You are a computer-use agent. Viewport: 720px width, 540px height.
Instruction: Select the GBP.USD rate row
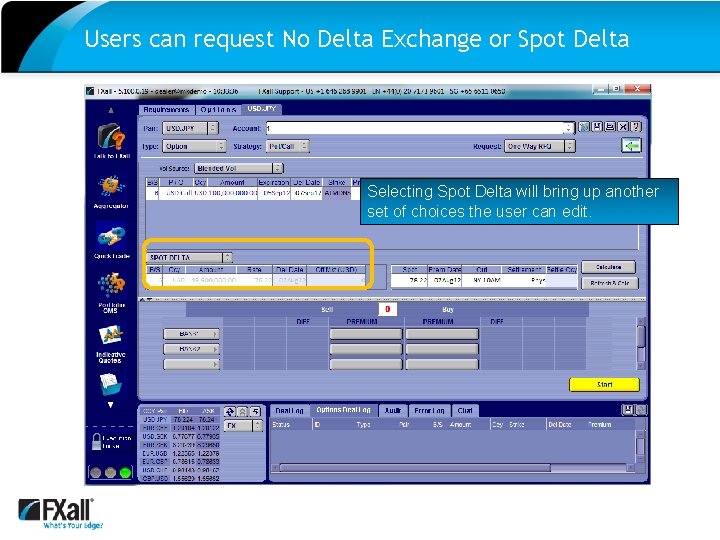(180, 478)
